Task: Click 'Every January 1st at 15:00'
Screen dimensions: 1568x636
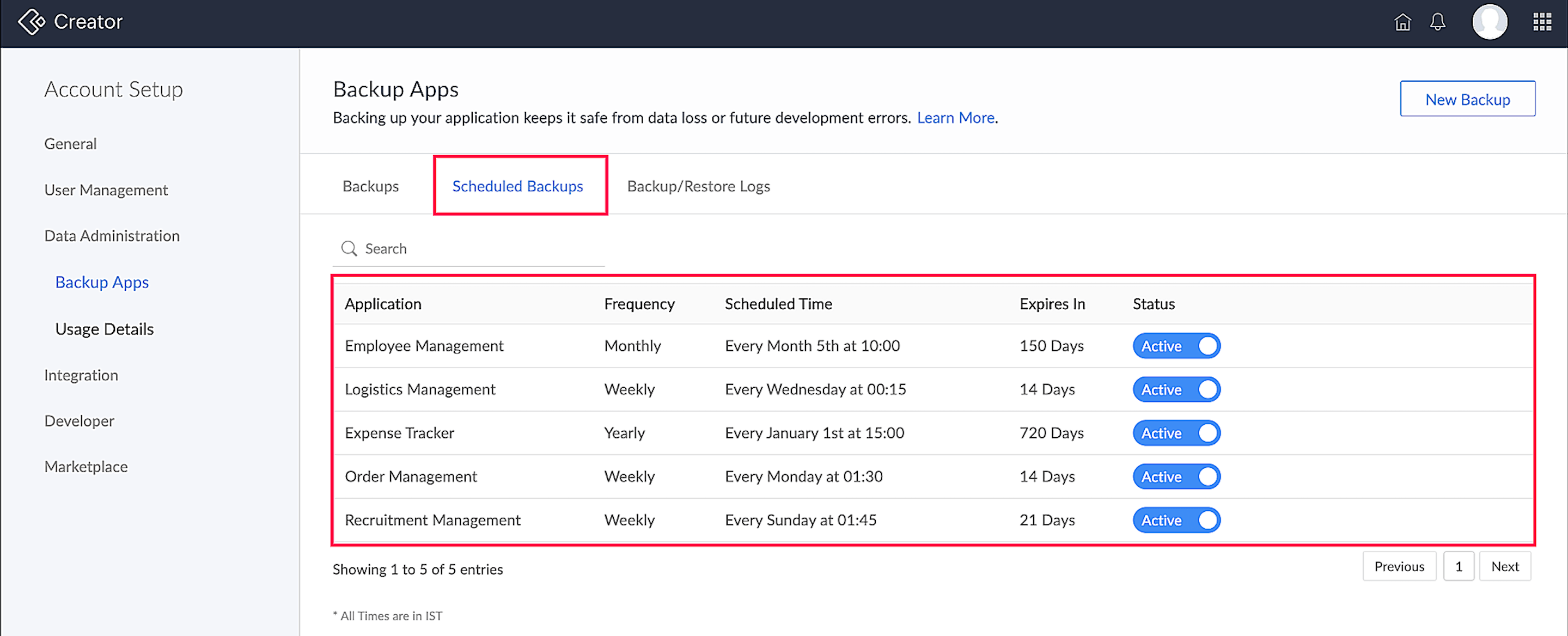Action: [814, 433]
